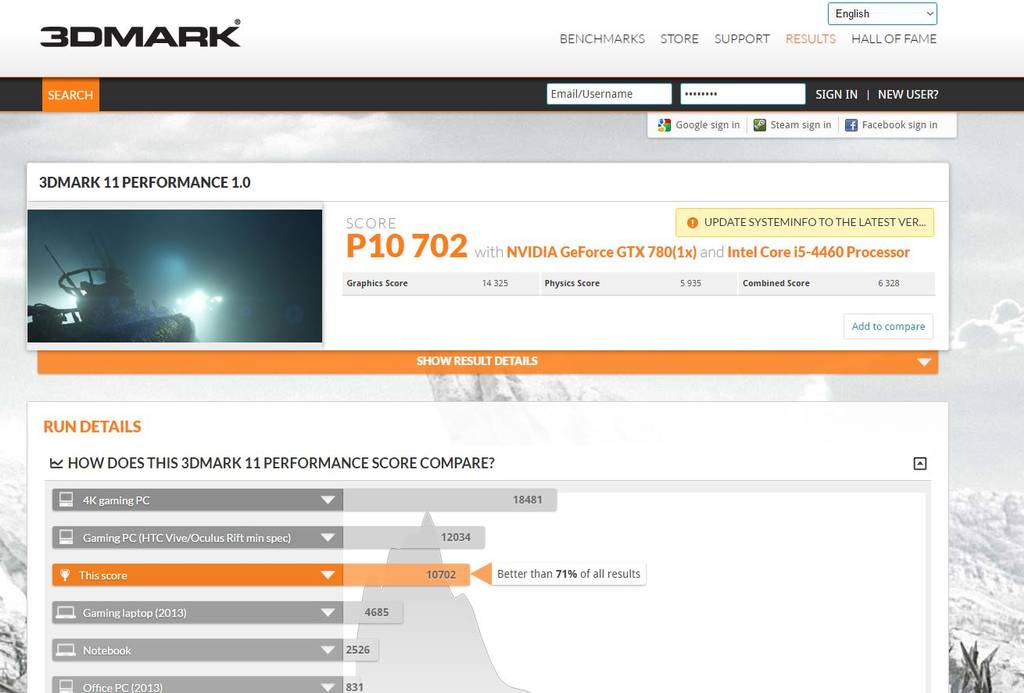Click the Google sign in icon
Screen dimensions: 1024x693
point(664,125)
